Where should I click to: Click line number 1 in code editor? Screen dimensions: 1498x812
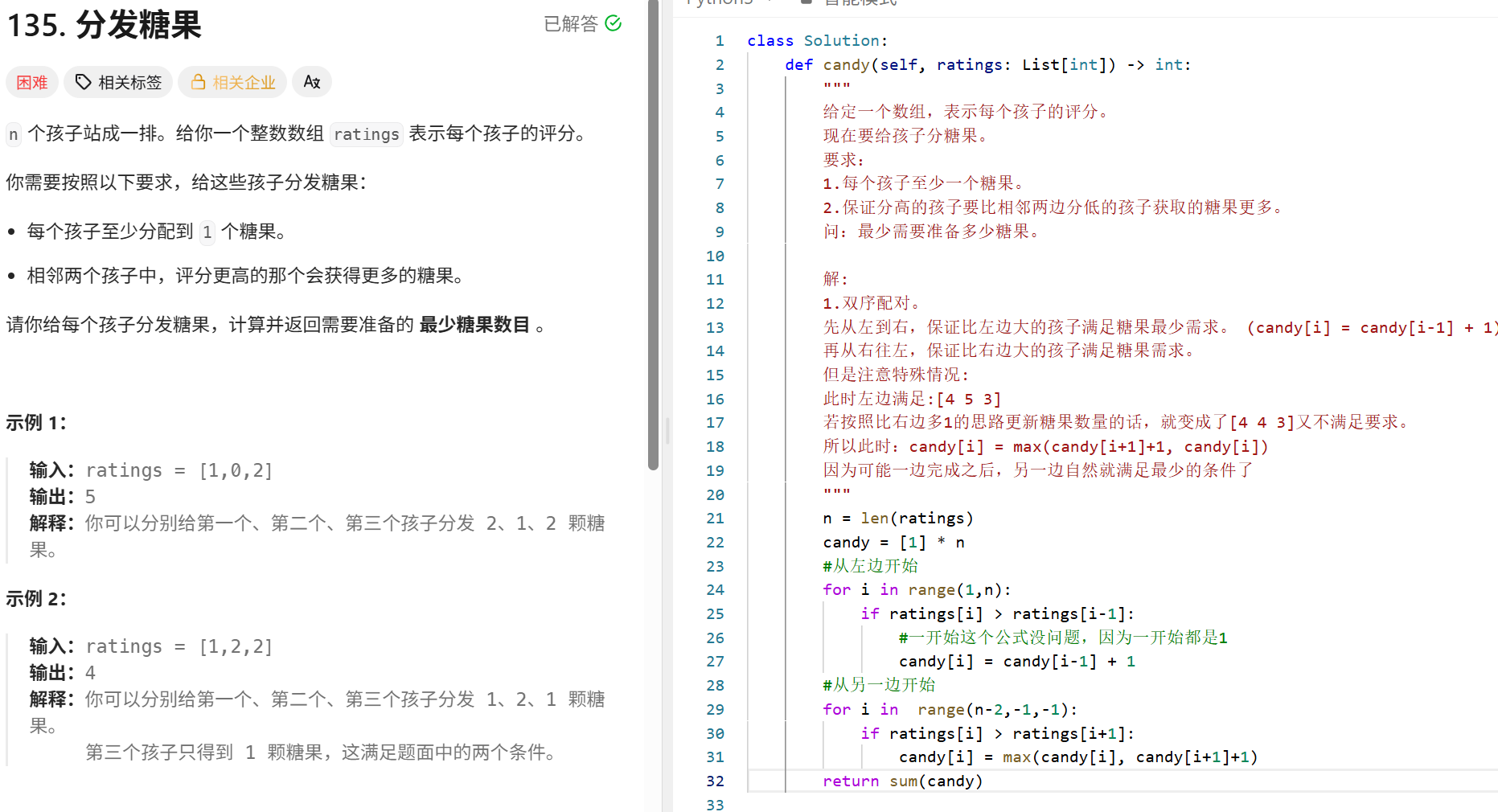720,41
